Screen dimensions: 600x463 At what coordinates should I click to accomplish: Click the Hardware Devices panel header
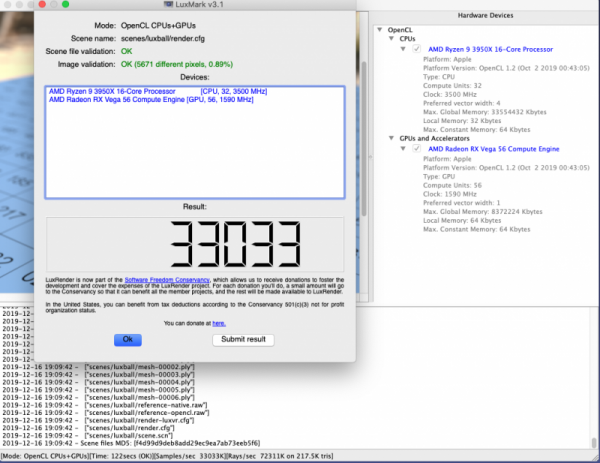click(487, 17)
